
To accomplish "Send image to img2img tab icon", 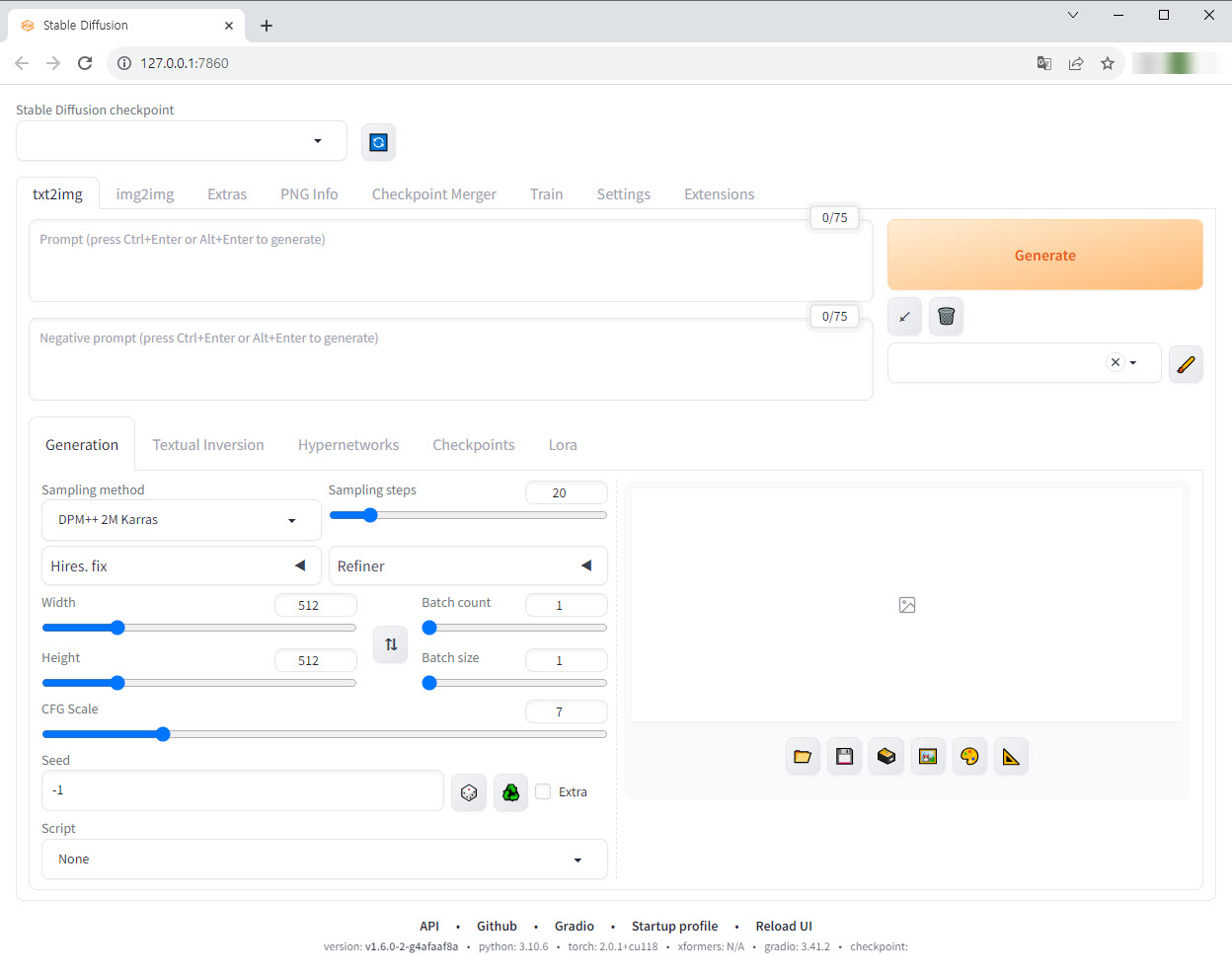I will [928, 757].
